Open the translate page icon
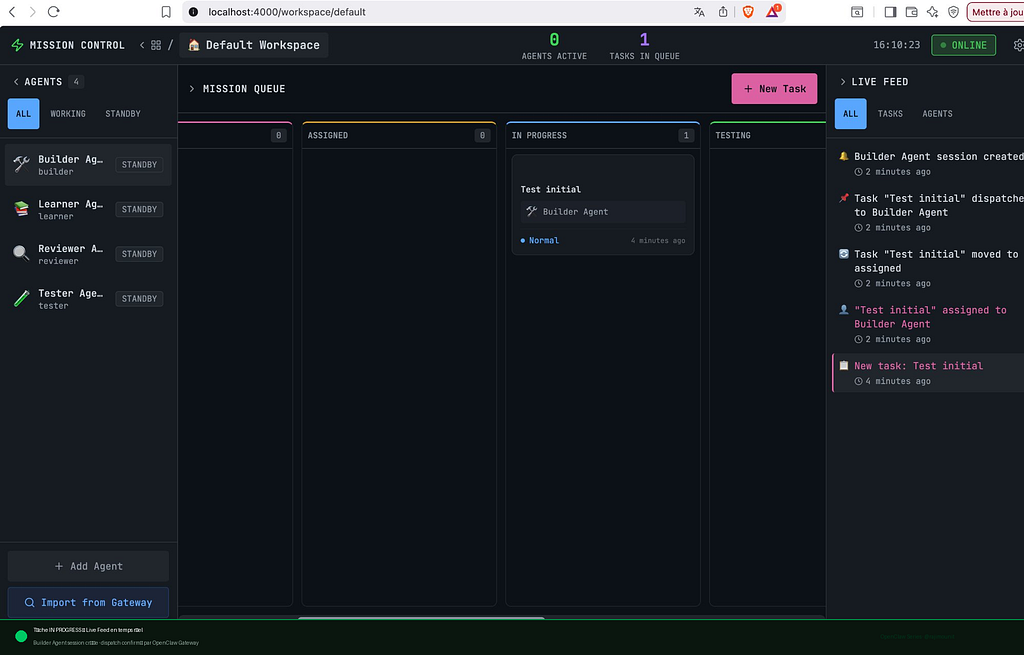Image resolution: width=1024 pixels, height=655 pixels. pos(699,12)
